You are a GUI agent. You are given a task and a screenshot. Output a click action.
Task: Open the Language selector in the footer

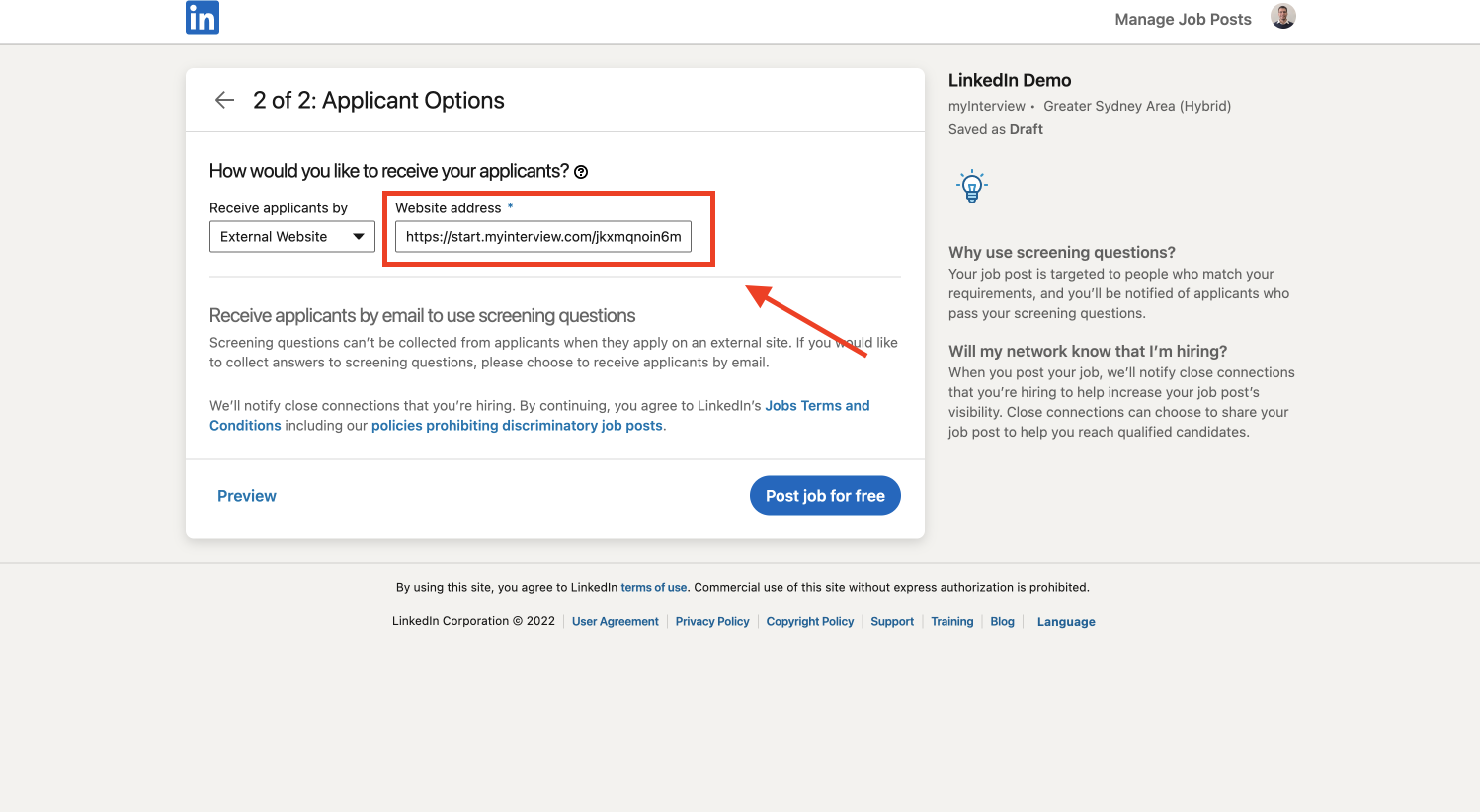point(1065,622)
